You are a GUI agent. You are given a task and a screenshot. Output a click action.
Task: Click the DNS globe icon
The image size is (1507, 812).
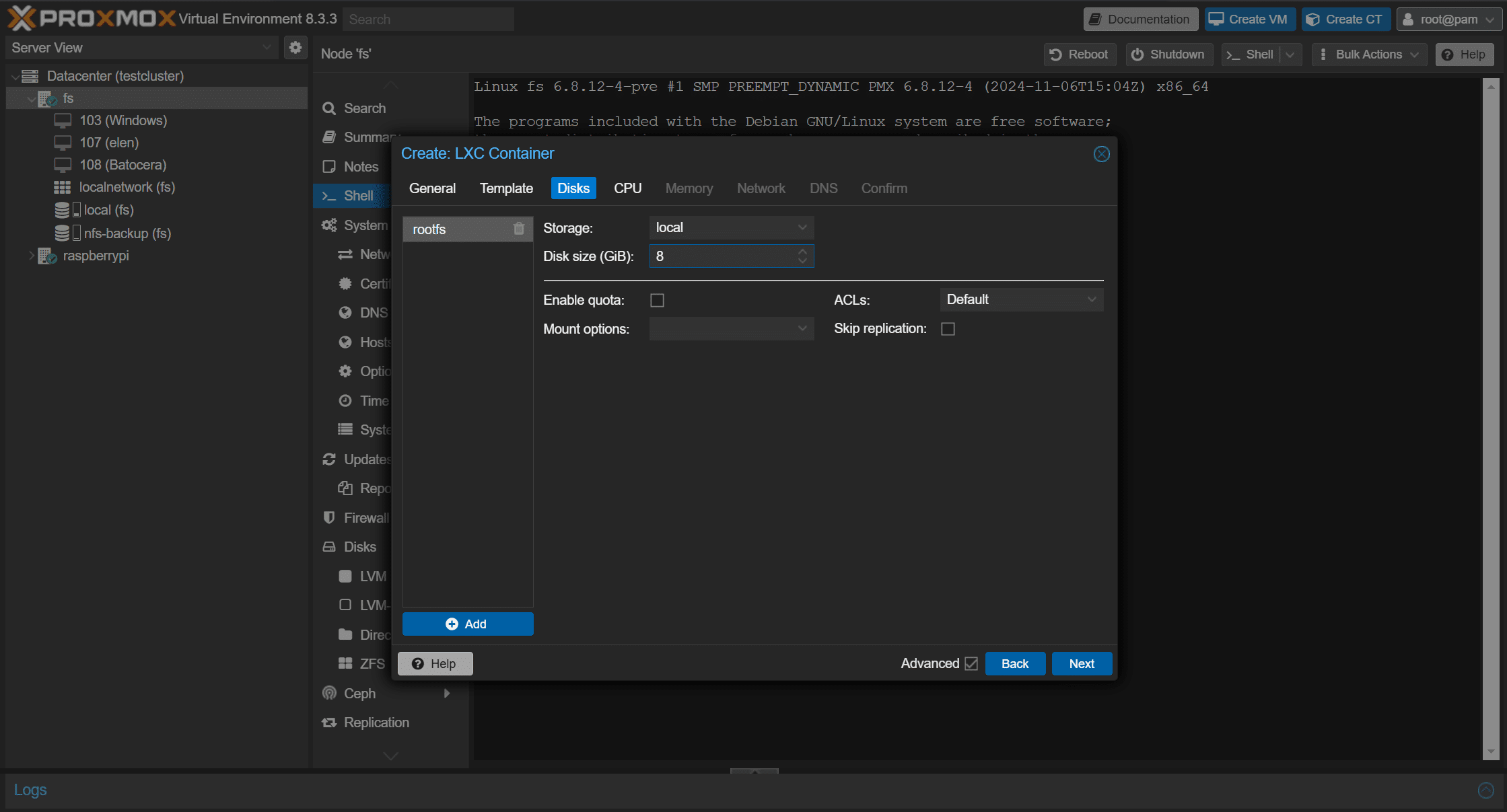345,312
